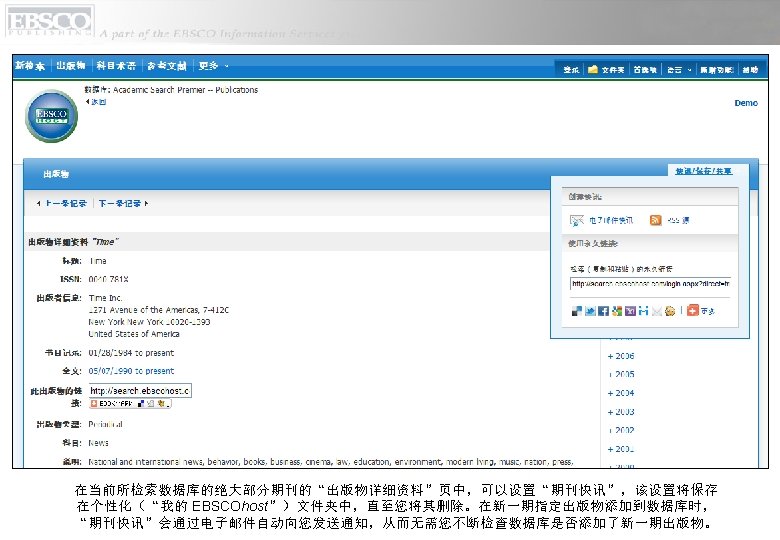Click the round face share icon
This screenshot has height=540, width=780.
[x=670, y=311]
